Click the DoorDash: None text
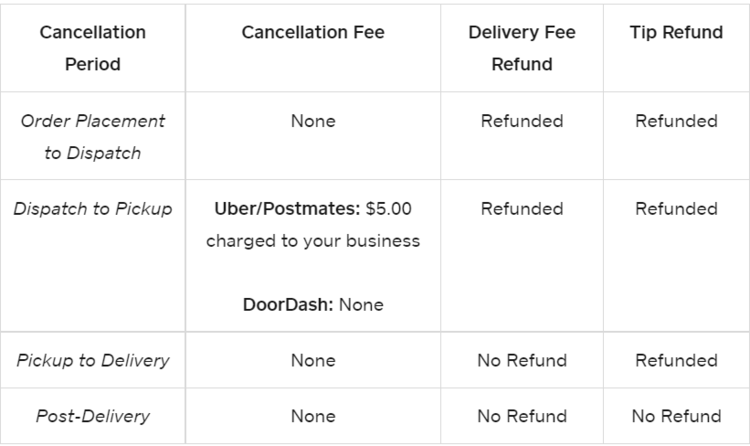The image size is (750, 446). click(313, 304)
